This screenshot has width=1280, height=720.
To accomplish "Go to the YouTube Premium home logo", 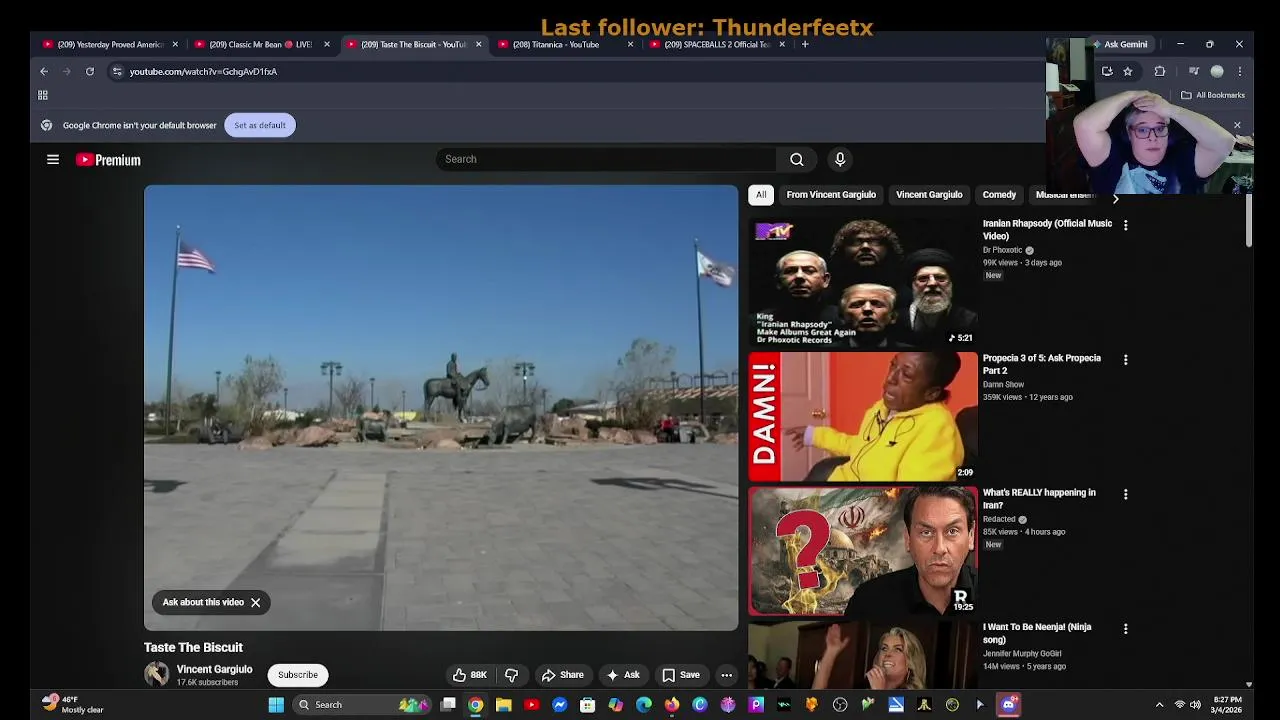I will point(108,160).
